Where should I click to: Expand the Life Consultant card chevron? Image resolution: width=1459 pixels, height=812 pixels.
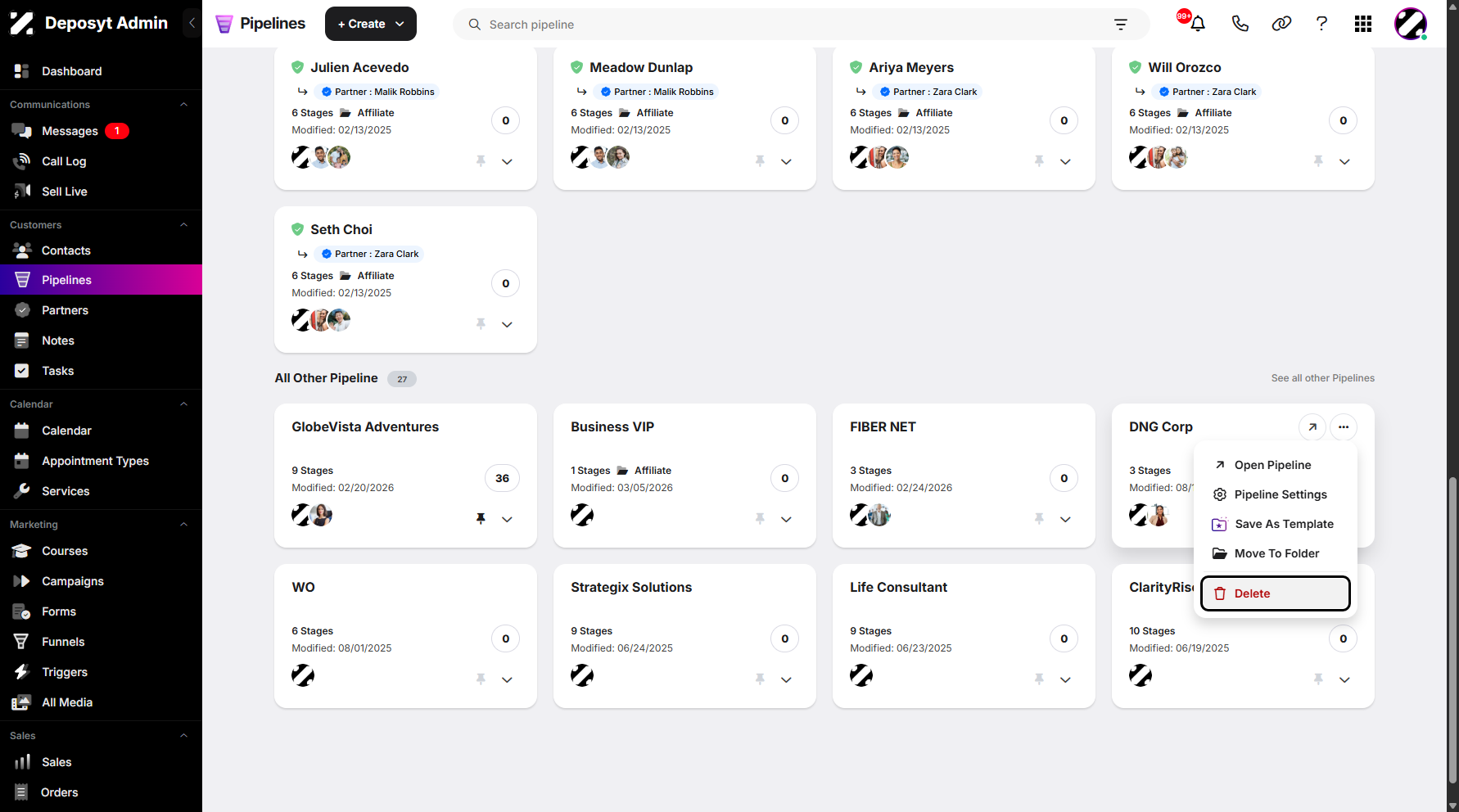(x=1065, y=679)
